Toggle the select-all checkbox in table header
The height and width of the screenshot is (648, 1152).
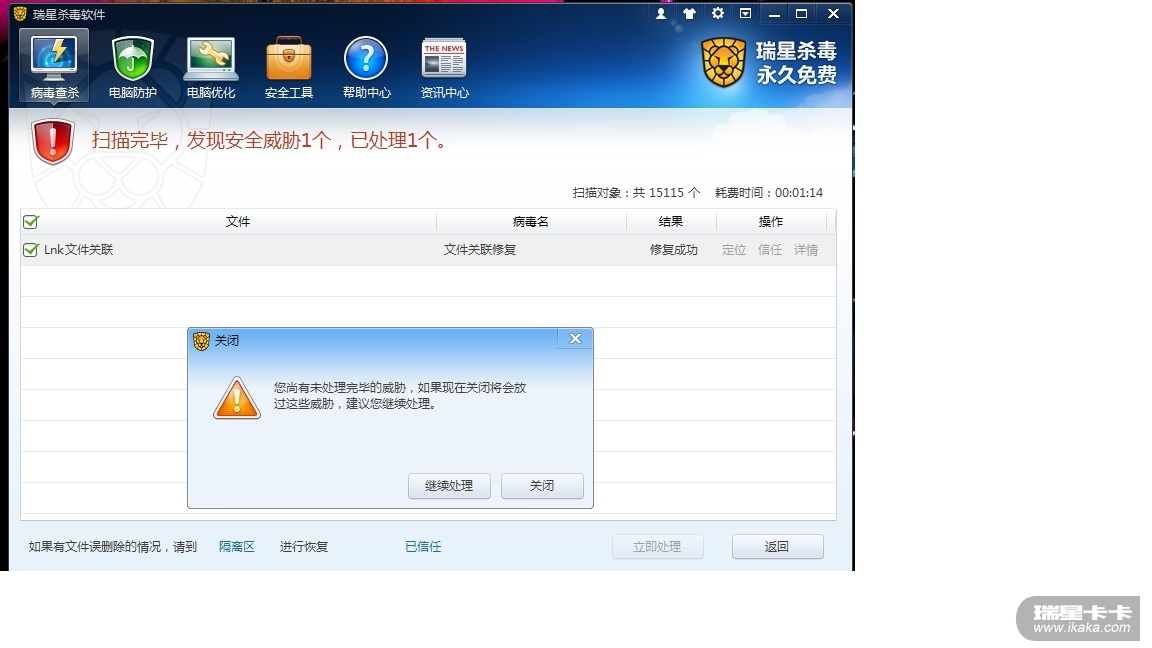(x=31, y=222)
